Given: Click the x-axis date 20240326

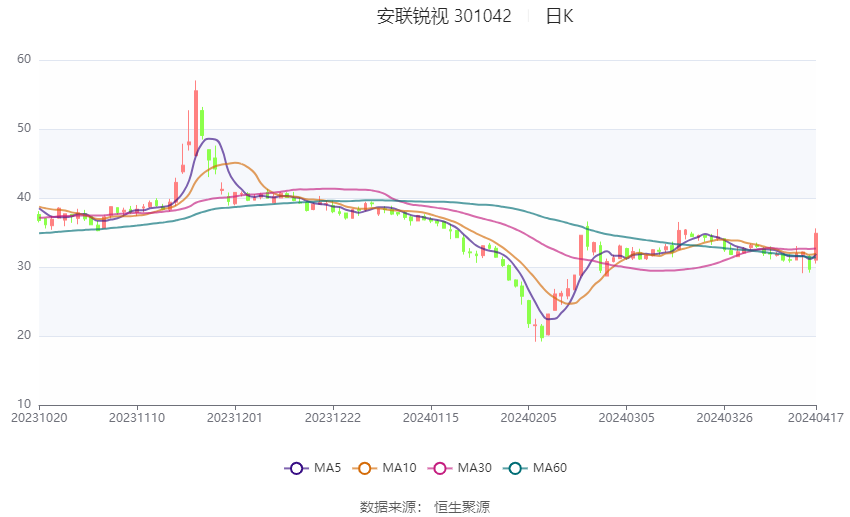Looking at the screenshot, I should tap(724, 418).
